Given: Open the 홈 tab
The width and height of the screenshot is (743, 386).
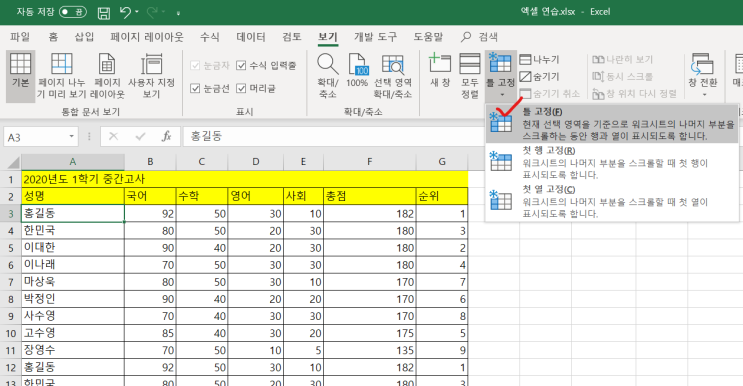Looking at the screenshot, I should click(x=53, y=36).
